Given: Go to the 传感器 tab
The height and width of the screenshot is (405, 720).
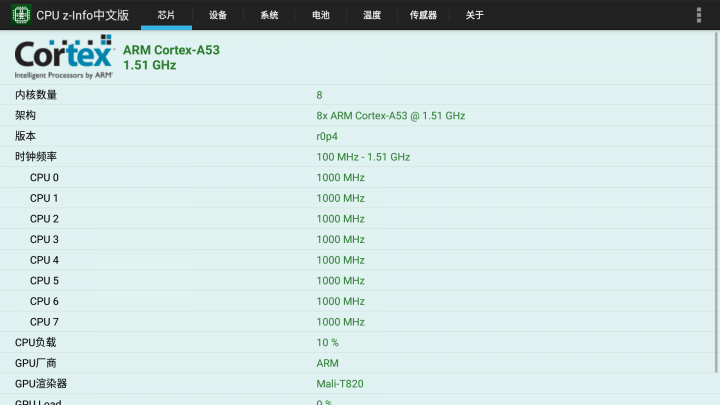Looking at the screenshot, I should 423,15.
